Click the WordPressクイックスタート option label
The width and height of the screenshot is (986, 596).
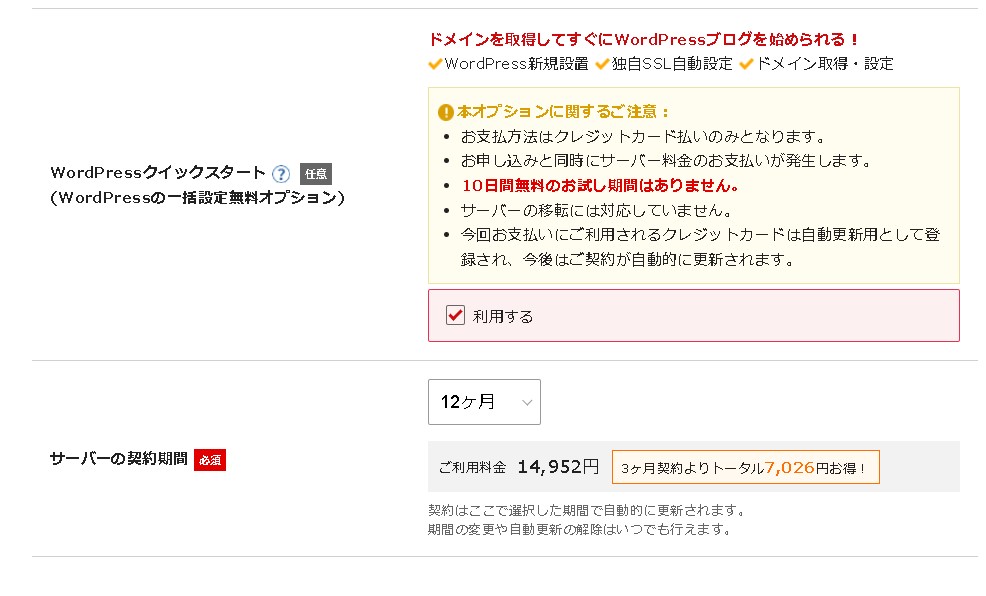158,173
